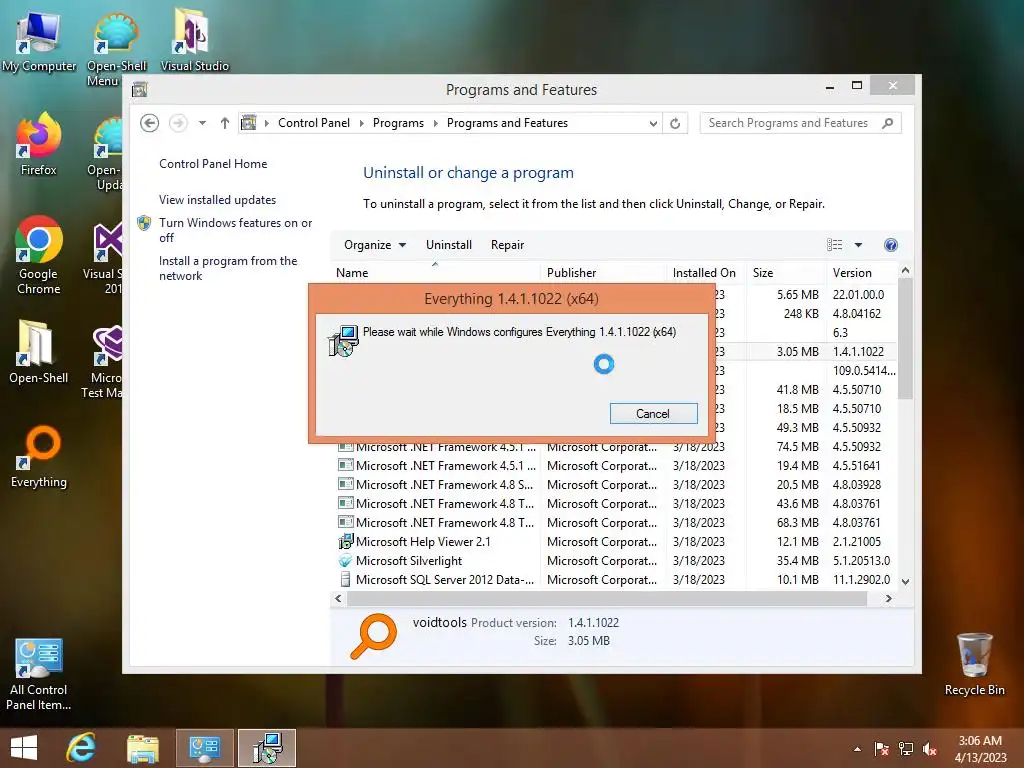This screenshot has width=1024, height=768.
Task: Sort by Installed On column header
Action: pos(706,272)
